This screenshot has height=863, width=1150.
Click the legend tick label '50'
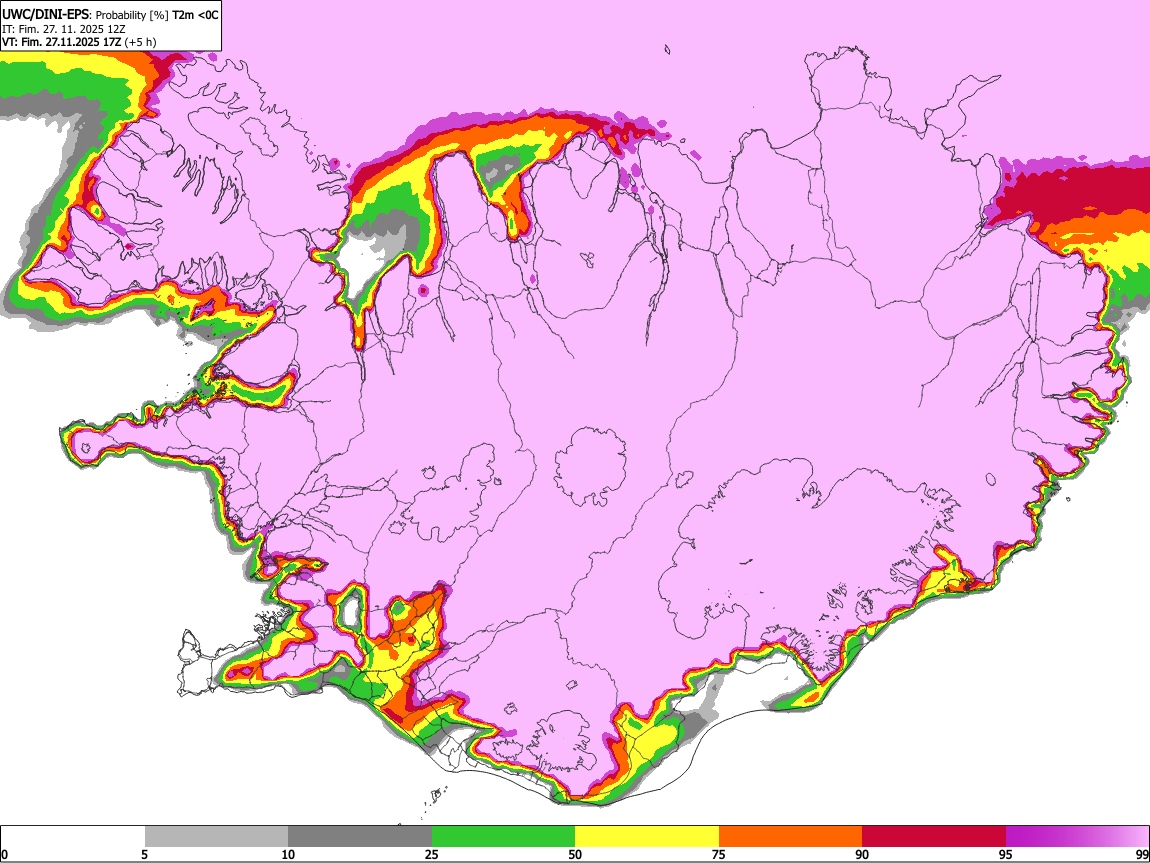(x=575, y=855)
